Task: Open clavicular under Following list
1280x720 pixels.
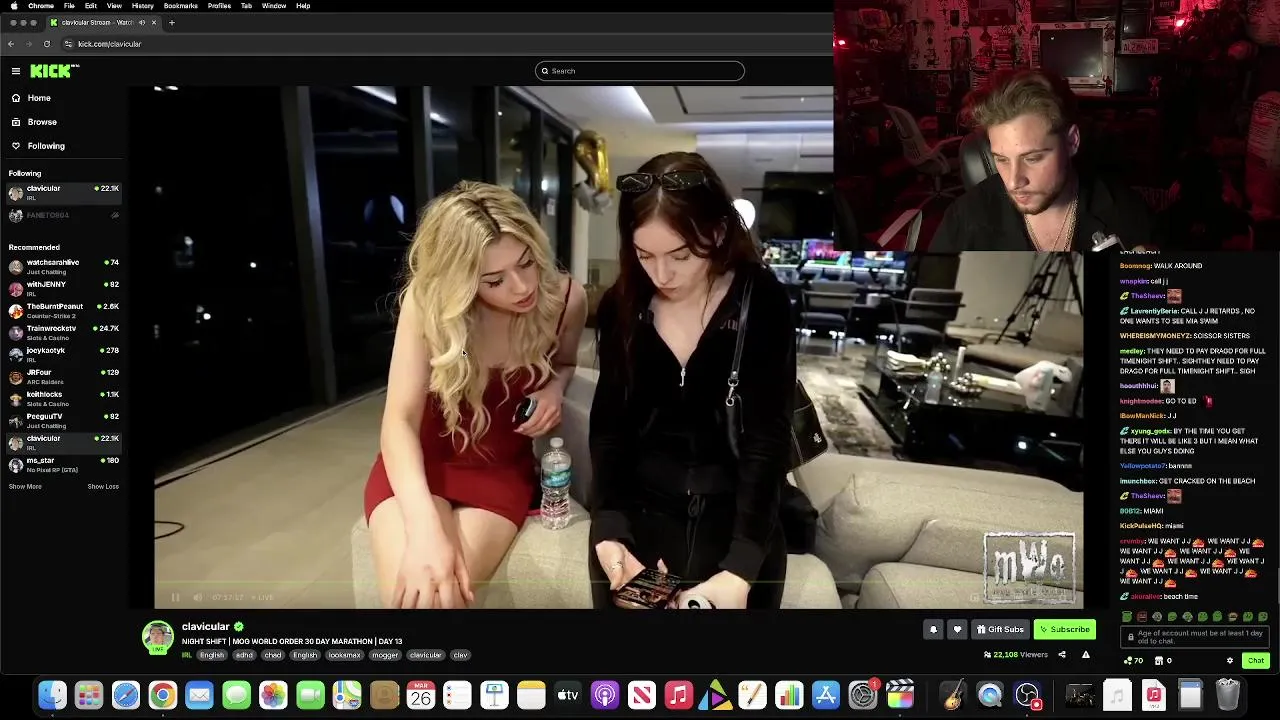Action: pos(64,192)
